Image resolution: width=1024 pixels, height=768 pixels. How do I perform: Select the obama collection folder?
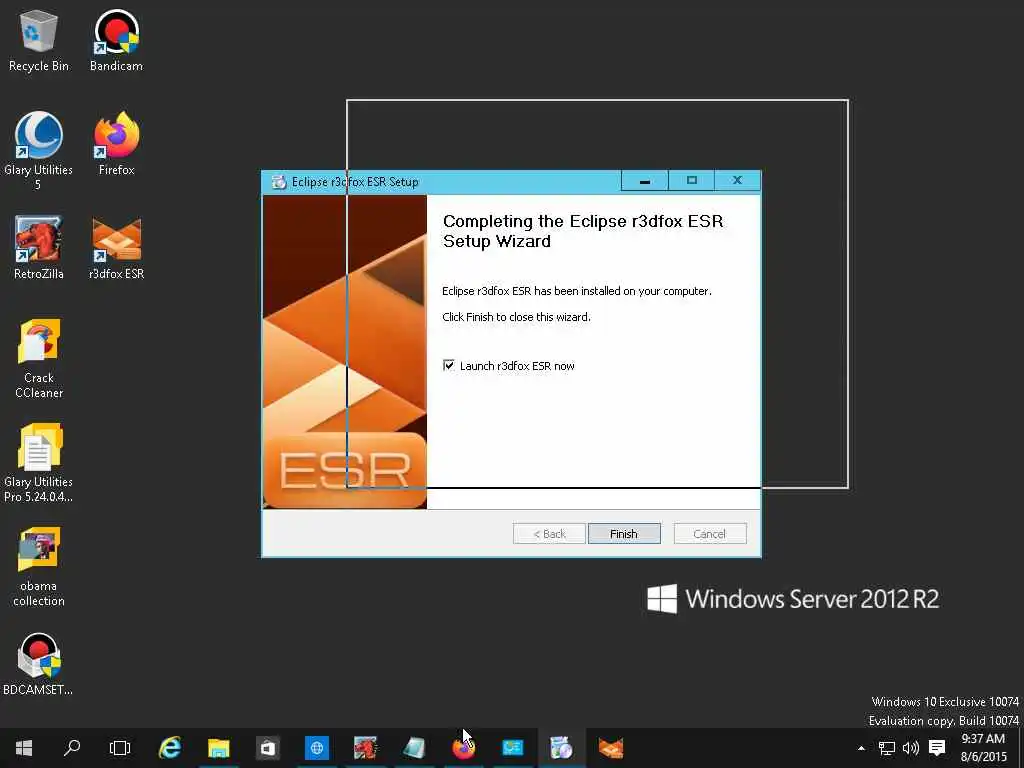click(x=39, y=567)
